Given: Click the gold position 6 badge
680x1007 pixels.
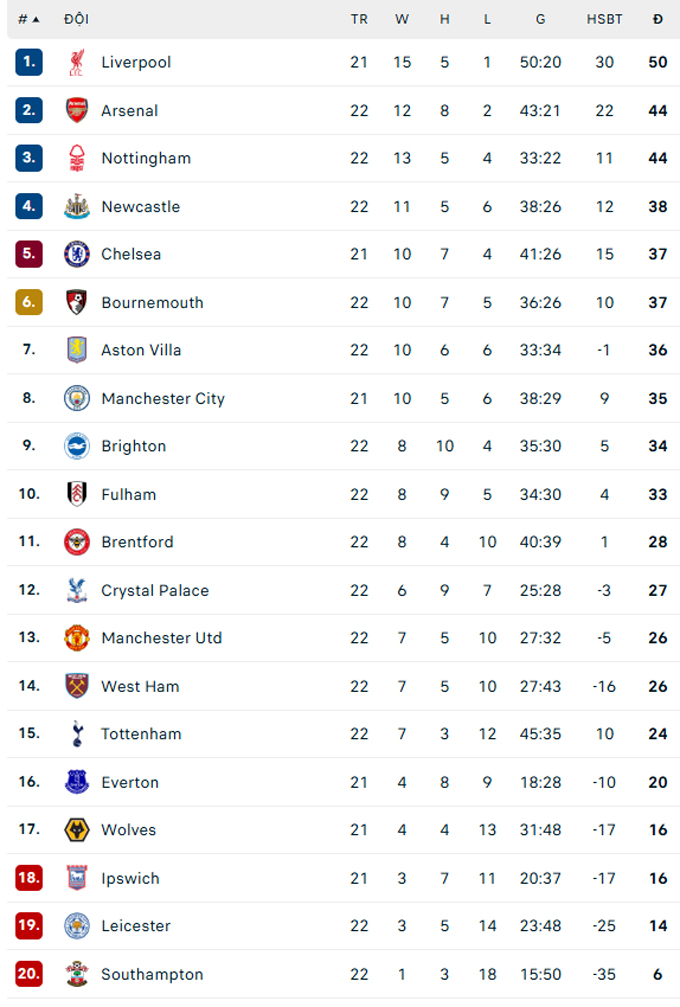Looking at the screenshot, I should pyautogui.click(x=29, y=302).
